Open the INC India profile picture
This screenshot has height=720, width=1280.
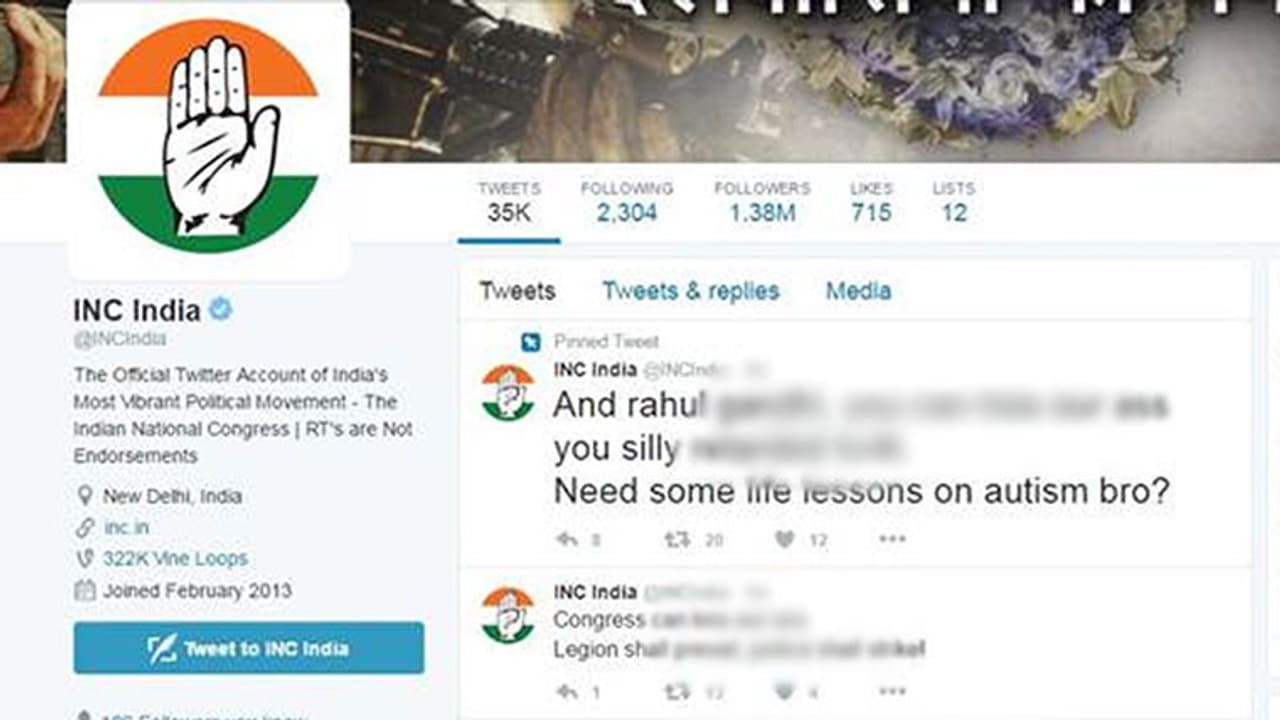208,138
